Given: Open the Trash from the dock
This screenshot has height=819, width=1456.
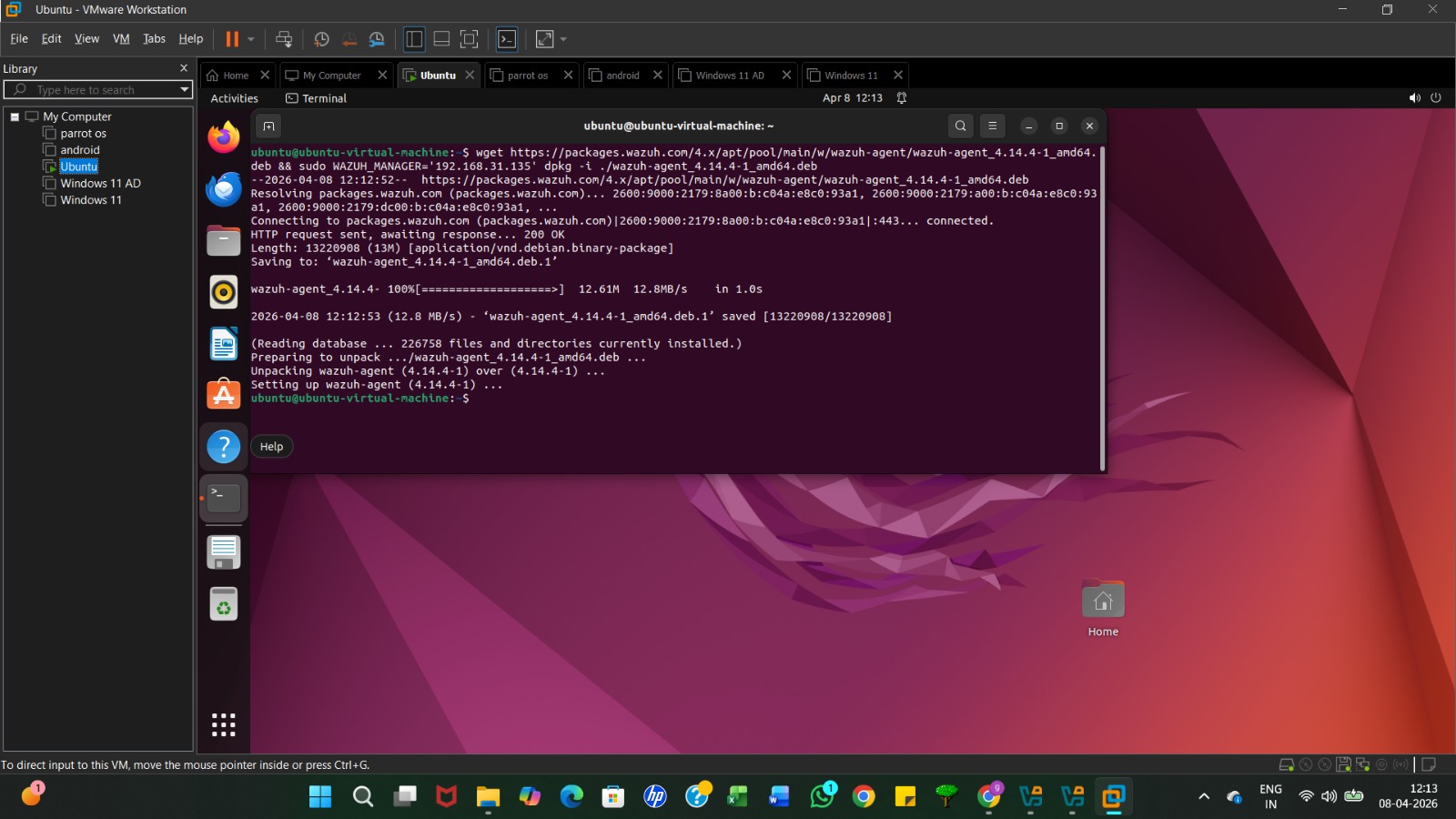Looking at the screenshot, I should pos(224,604).
